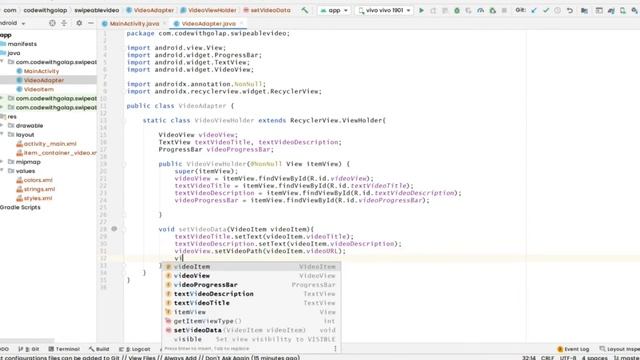Choose setVideoData completion in popup

pyautogui.click(x=251, y=330)
